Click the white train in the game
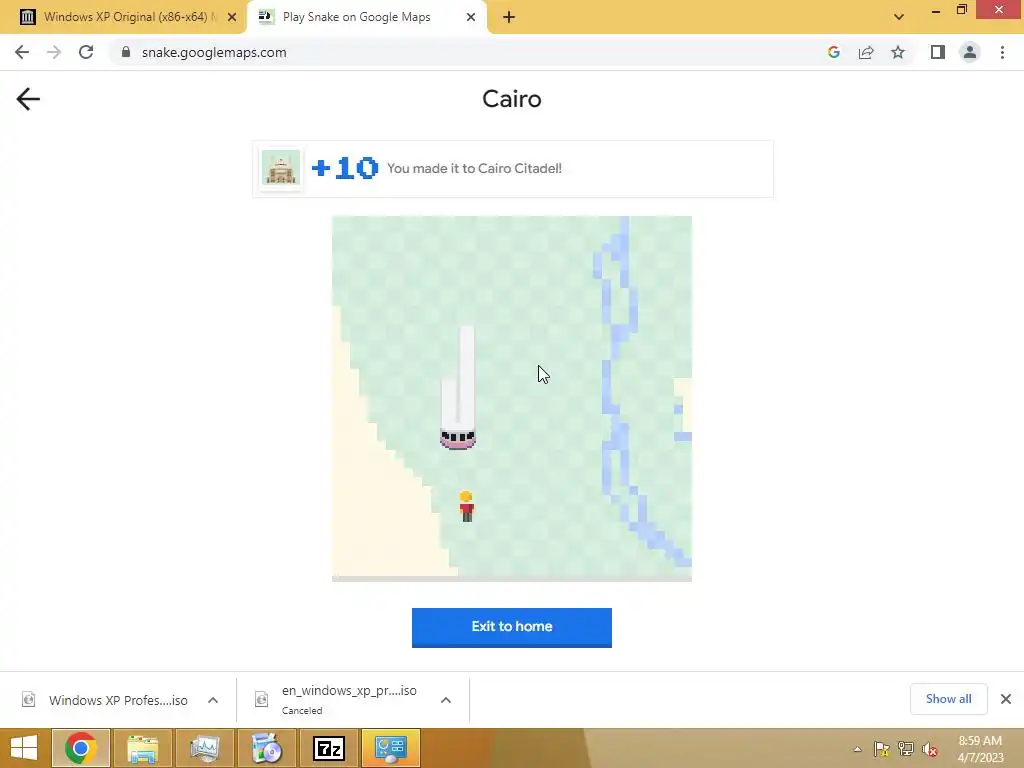This screenshot has height=768, width=1024. pyautogui.click(x=458, y=388)
